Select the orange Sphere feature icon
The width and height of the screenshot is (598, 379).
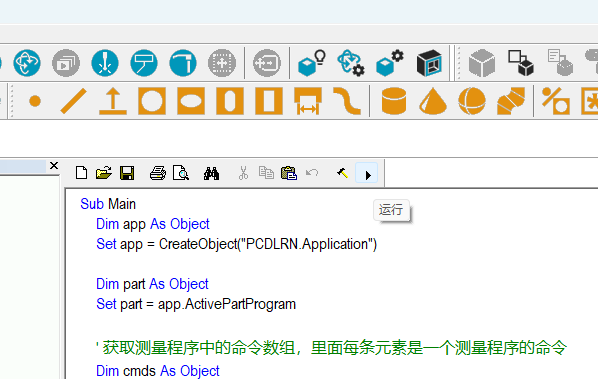click(x=472, y=101)
